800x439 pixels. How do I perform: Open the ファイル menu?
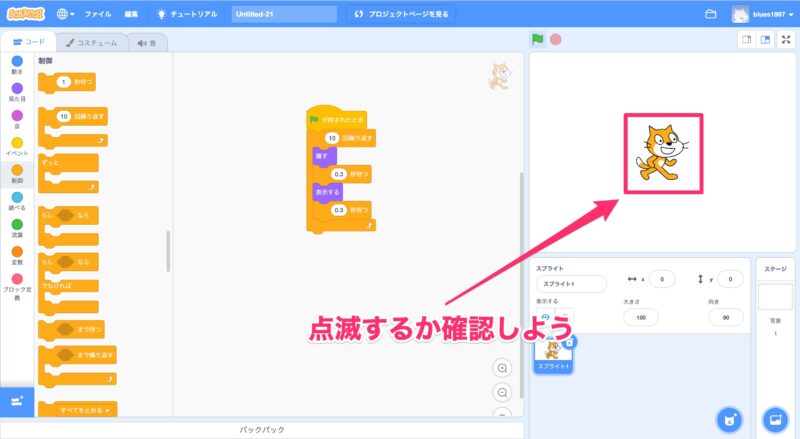(x=98, y=14)
